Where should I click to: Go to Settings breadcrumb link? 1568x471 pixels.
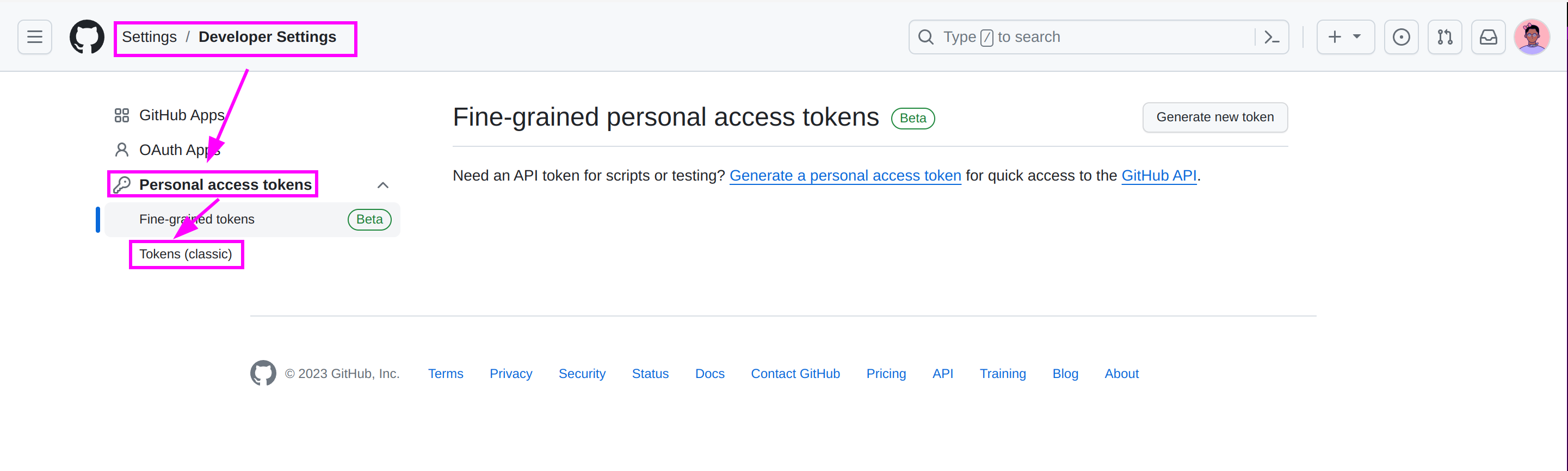(x=149, y=37)
